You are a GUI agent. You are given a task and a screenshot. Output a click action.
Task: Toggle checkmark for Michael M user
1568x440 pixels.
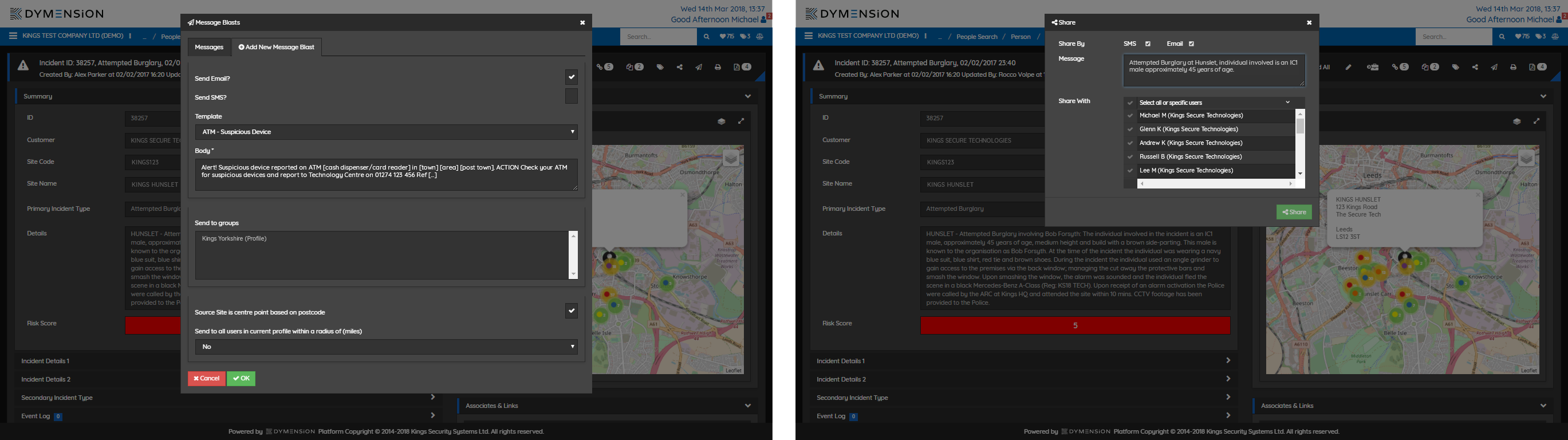(x=1130, y=116)
